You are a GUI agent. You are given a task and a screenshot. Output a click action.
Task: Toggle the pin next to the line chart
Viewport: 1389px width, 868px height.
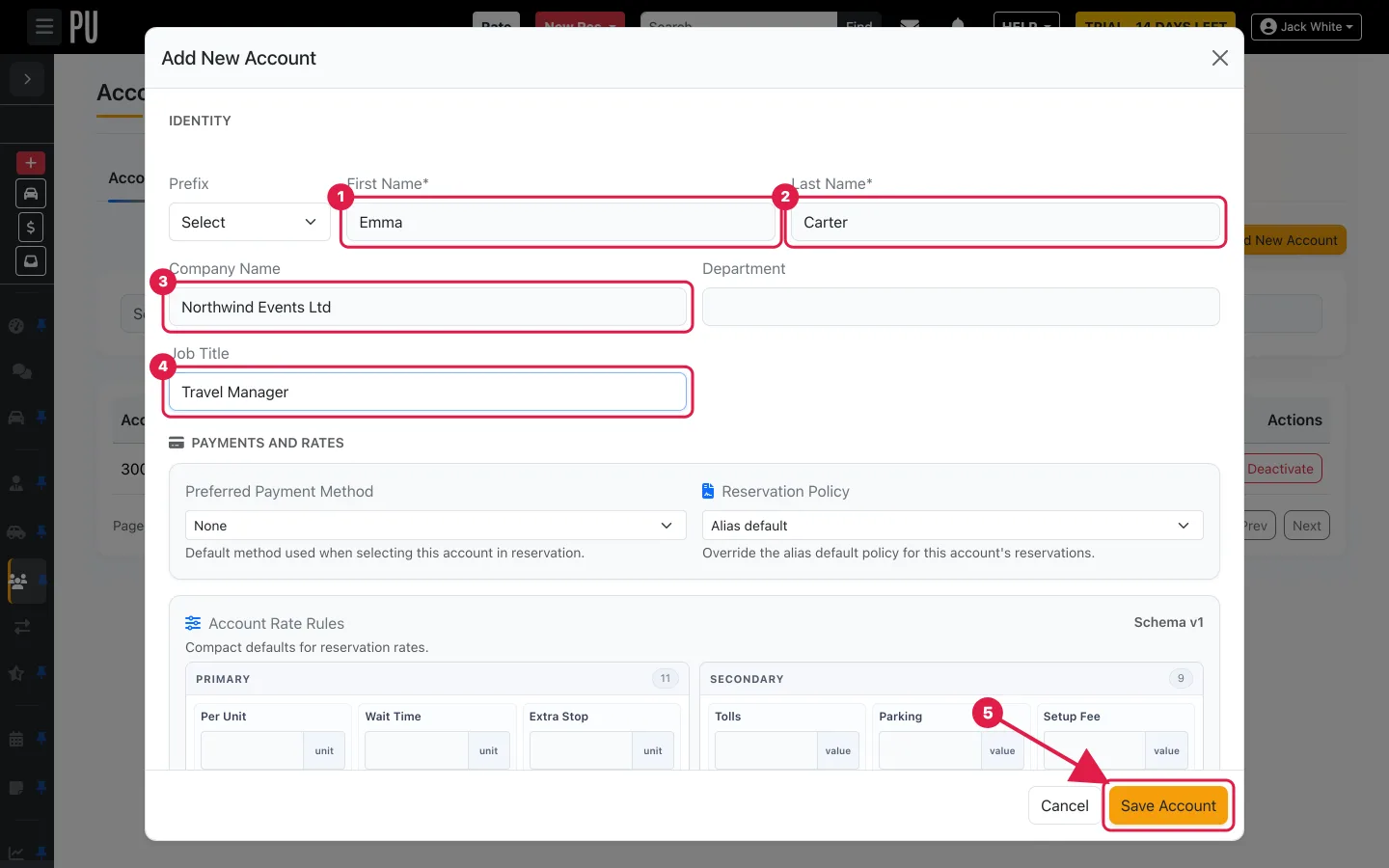click(x=41, y=852)
